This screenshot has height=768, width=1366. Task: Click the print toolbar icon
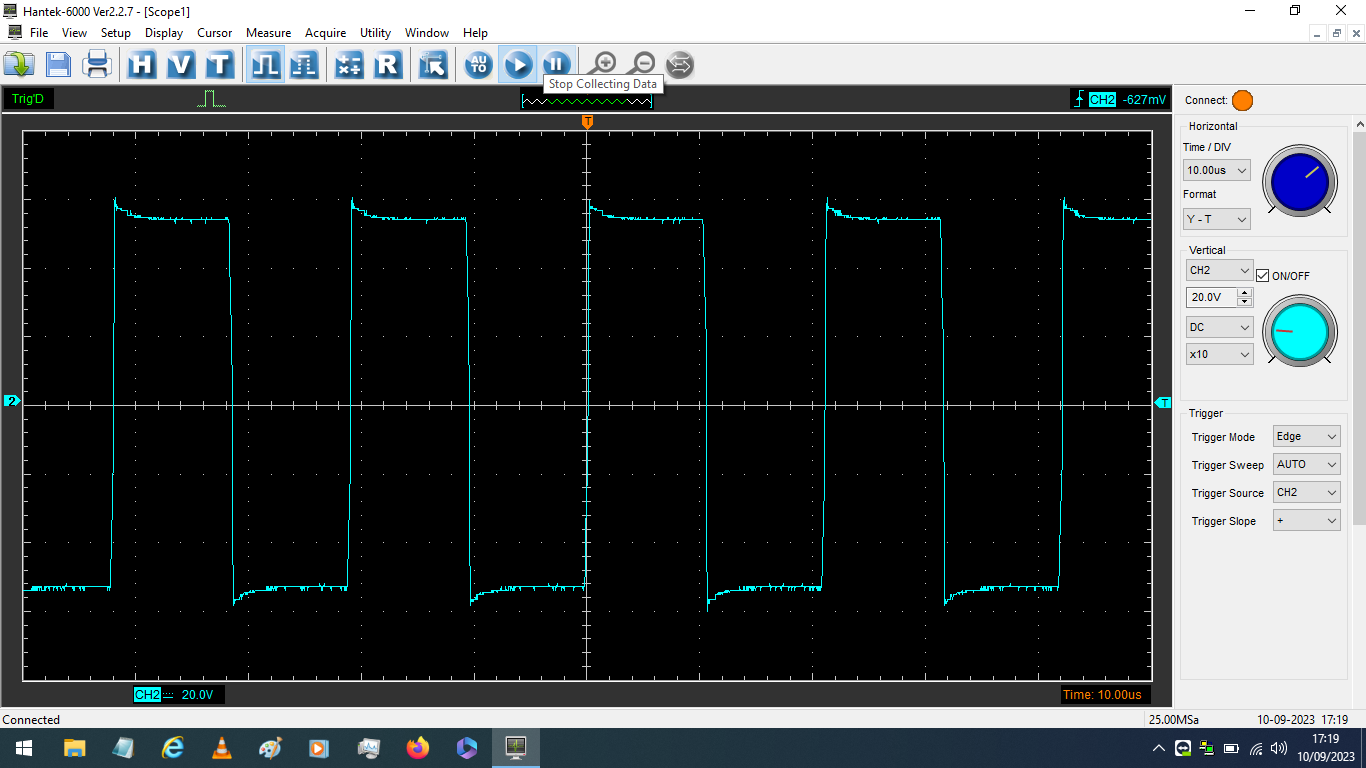point(97,65)
